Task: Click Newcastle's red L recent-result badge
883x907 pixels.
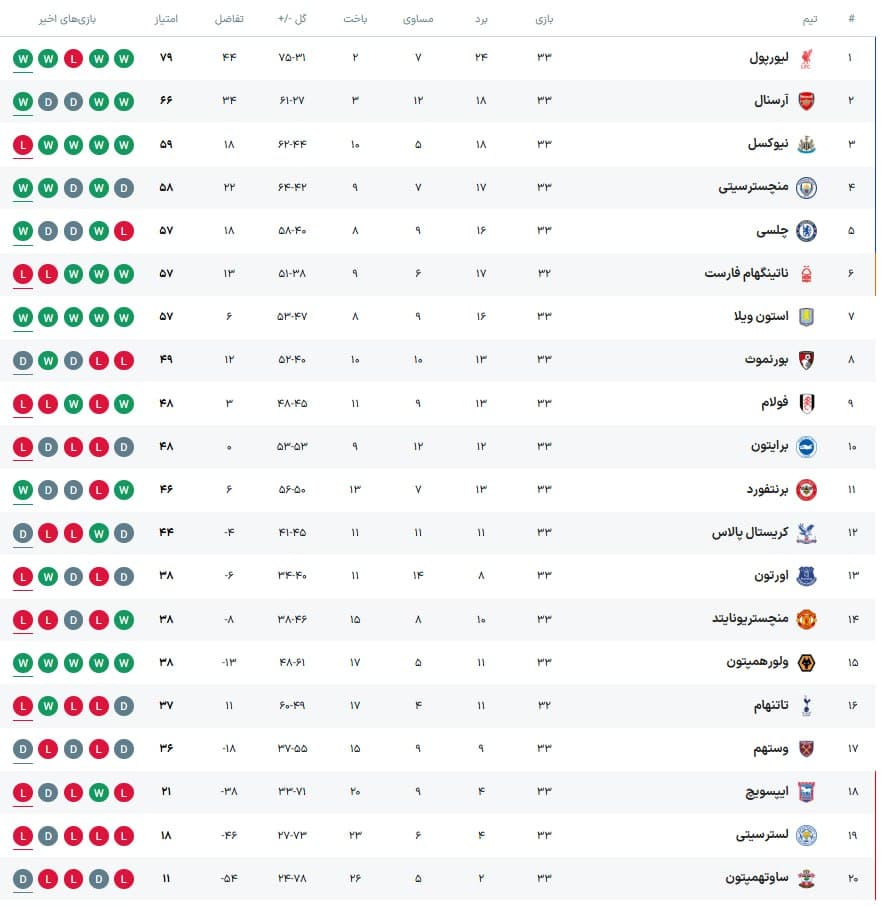Action: tap(23, 145)
